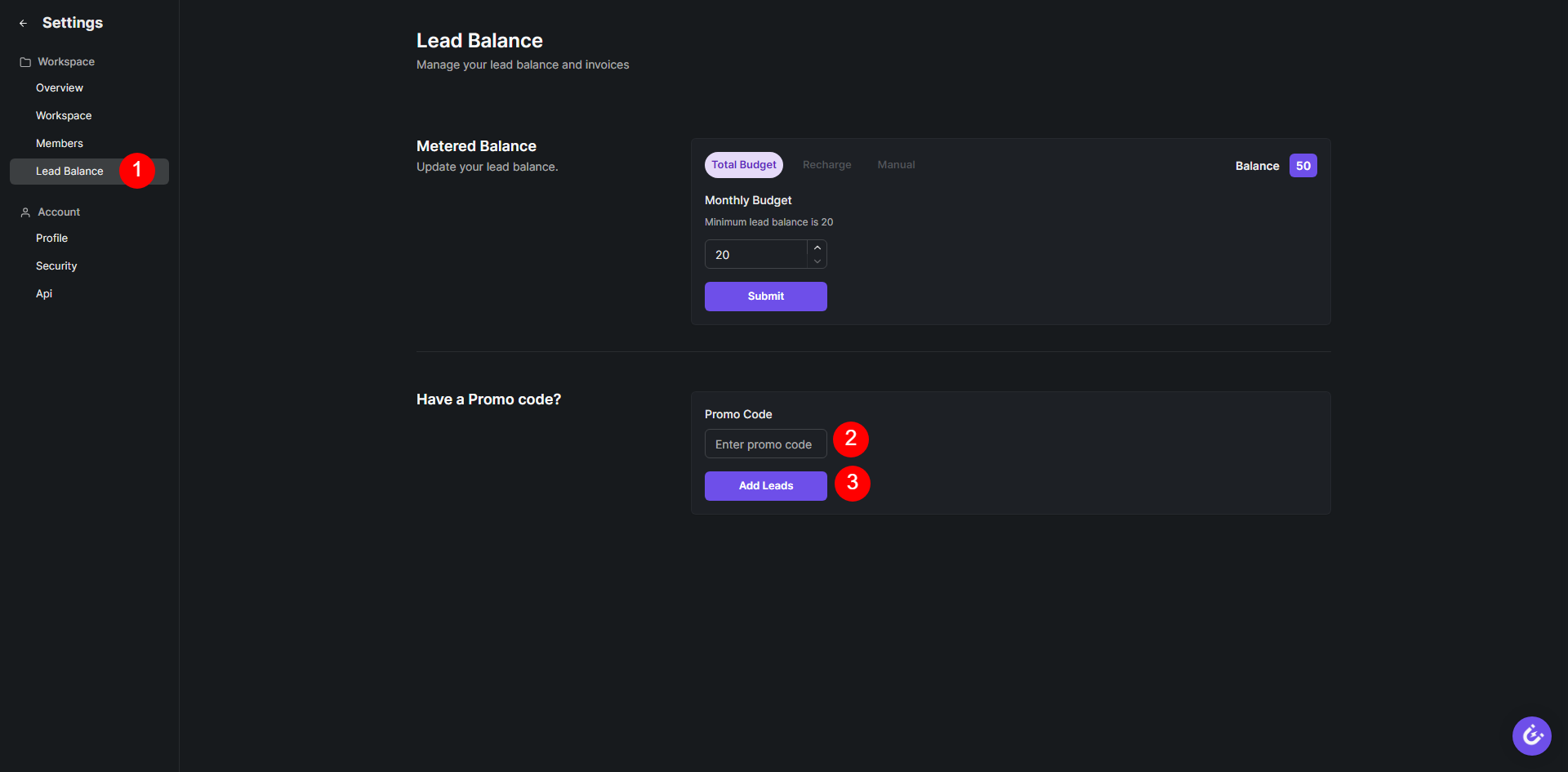
Task: Click the 'Update your lead balance.' description
Action: [488, 167]
